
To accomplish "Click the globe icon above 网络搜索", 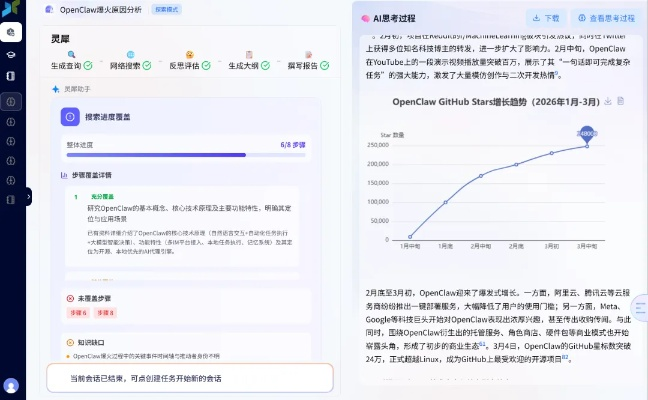I will pyautogui.click(x=131, y=55).
